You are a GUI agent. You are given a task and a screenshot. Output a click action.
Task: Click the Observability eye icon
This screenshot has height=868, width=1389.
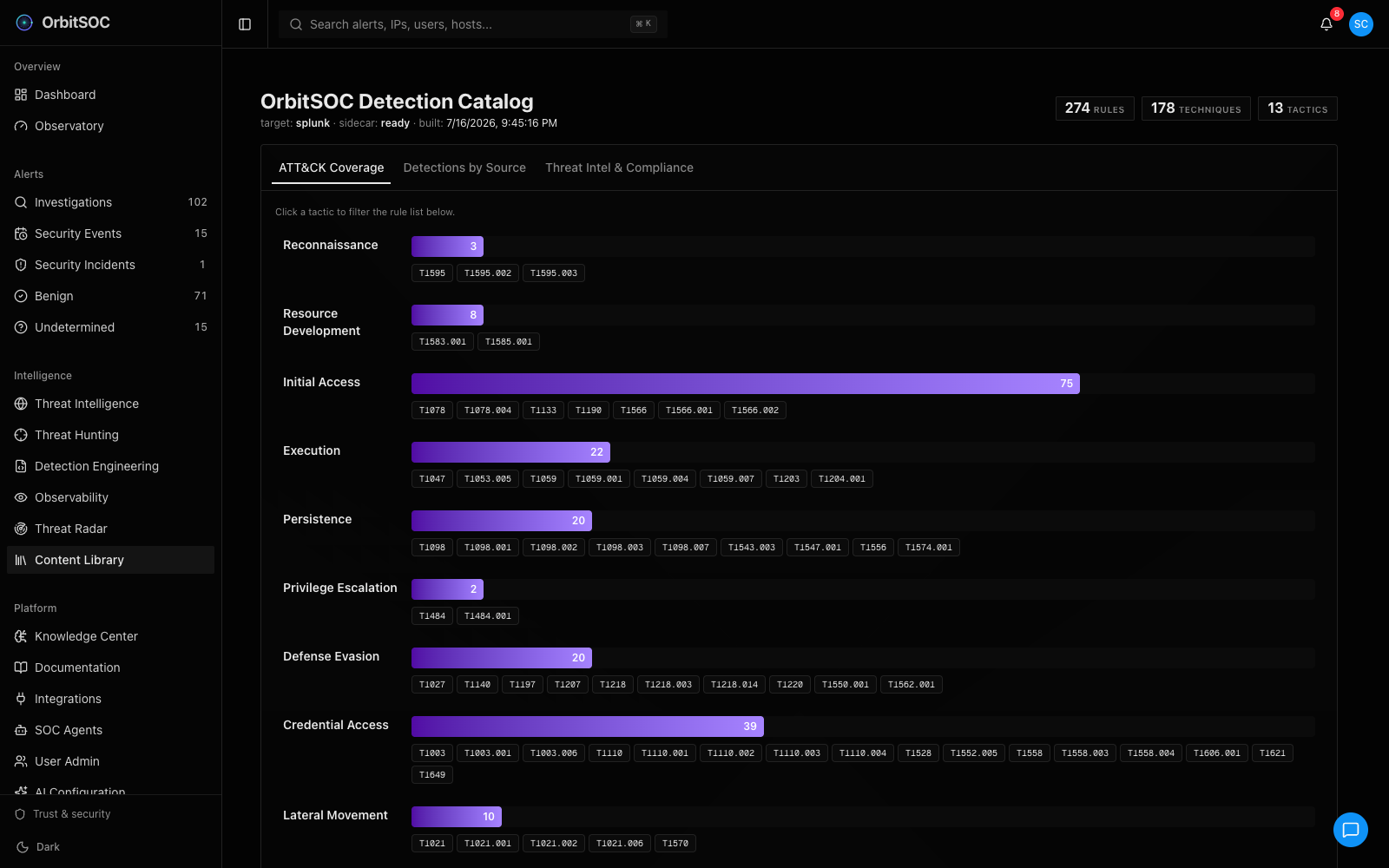[x=21, y=497]
